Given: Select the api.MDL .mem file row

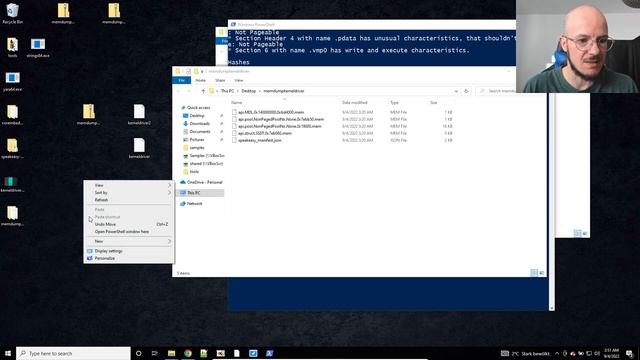Looking at the screenshot, I should point(342,112).
